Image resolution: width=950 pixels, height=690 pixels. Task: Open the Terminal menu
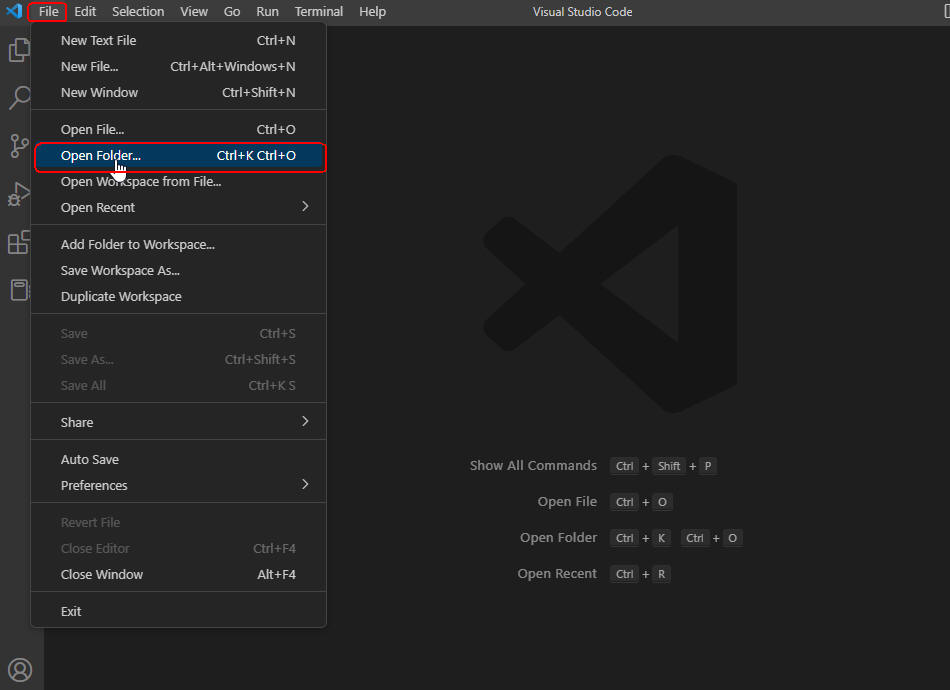point(319,12)
